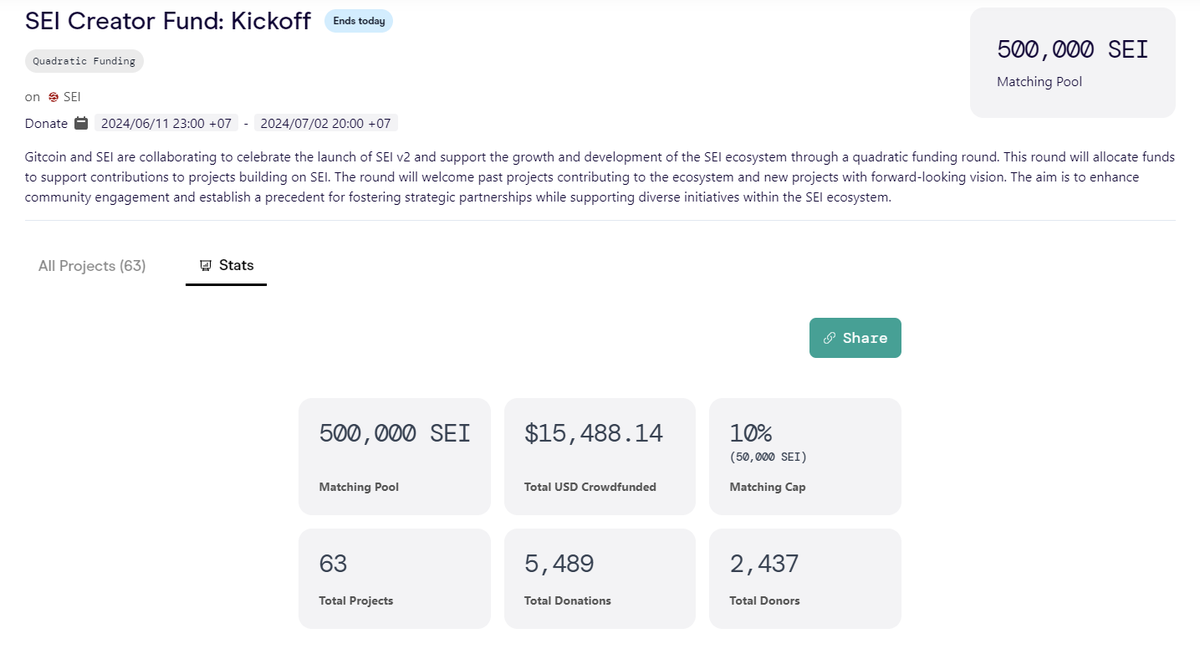1200x654 pixels.
Task: Click the Total Projects card showing 63
Action: pos(394,578)
